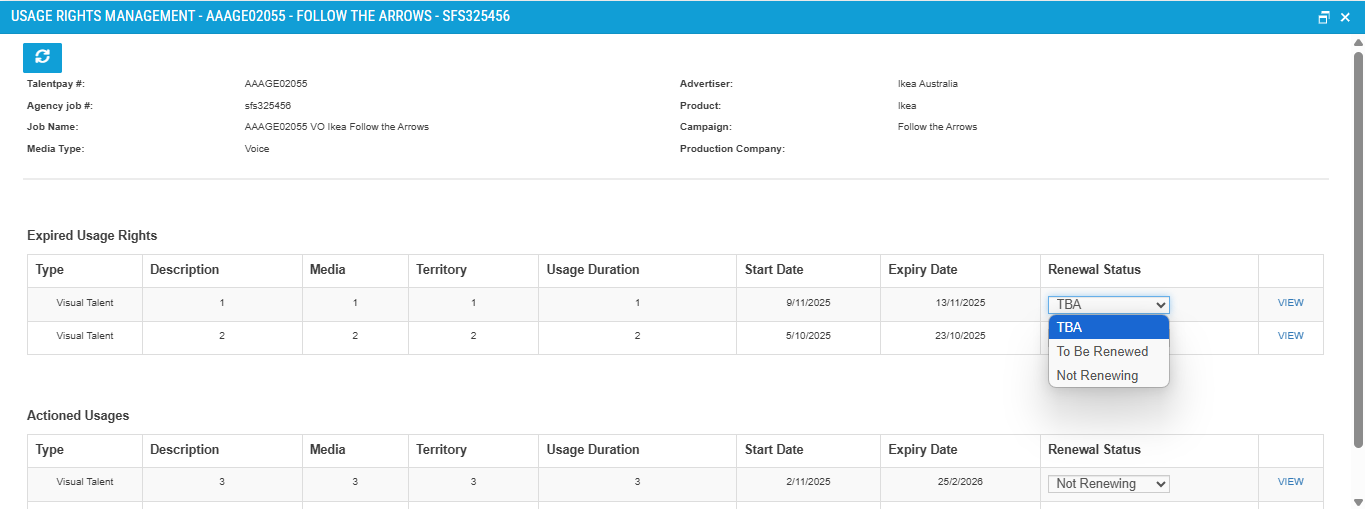Image resolution: width=1365 pixels, height=509 pixels.
Task: Open the Not Renewing dropdown in Actioned Usages
Action: [1108, 483]
